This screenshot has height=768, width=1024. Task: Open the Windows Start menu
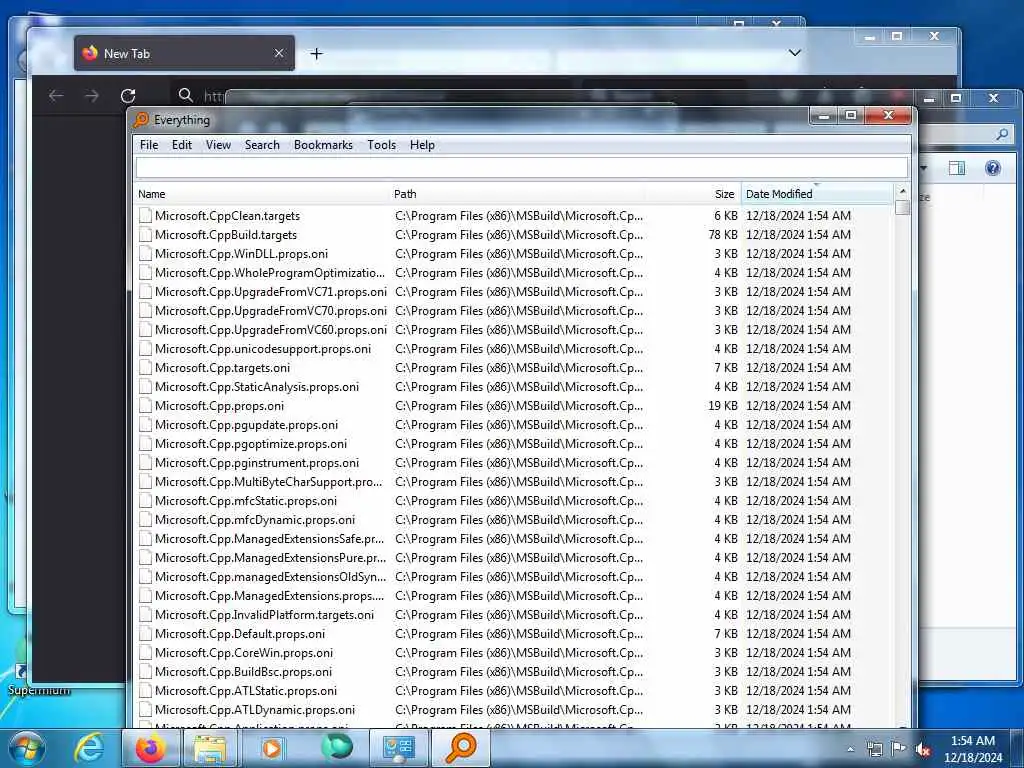coord(27,748)
